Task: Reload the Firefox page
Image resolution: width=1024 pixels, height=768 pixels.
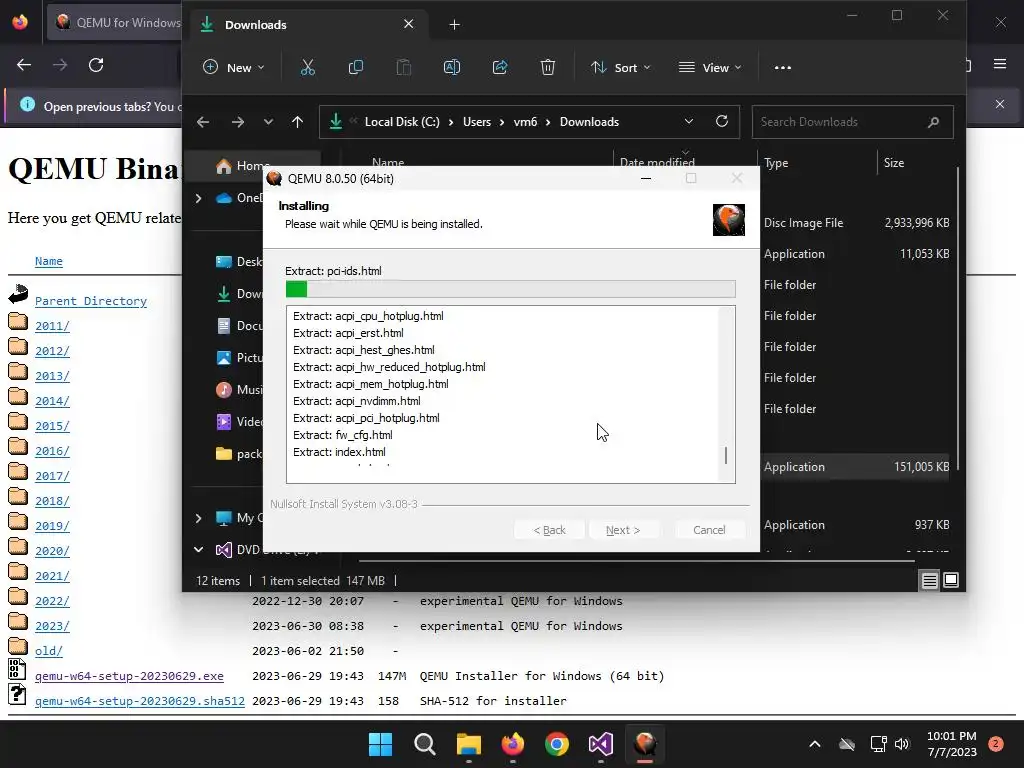Action: (96, 65)
